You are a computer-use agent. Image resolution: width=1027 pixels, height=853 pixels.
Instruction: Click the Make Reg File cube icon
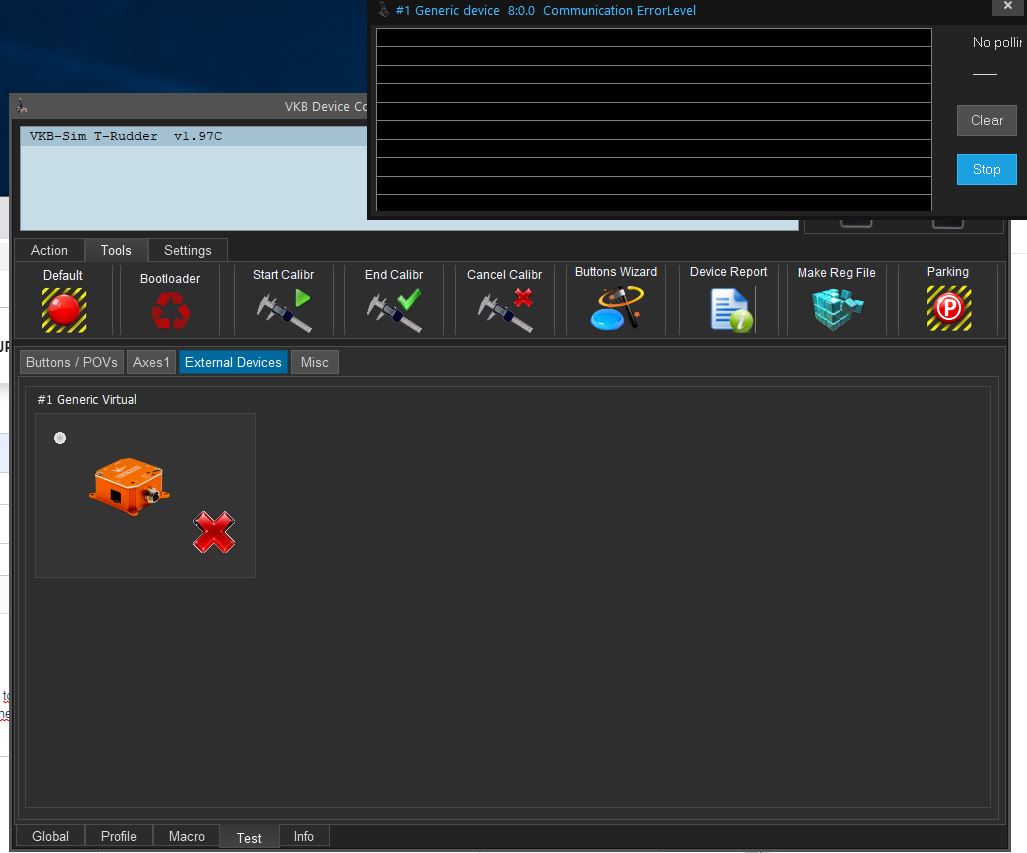click(837, 309)
